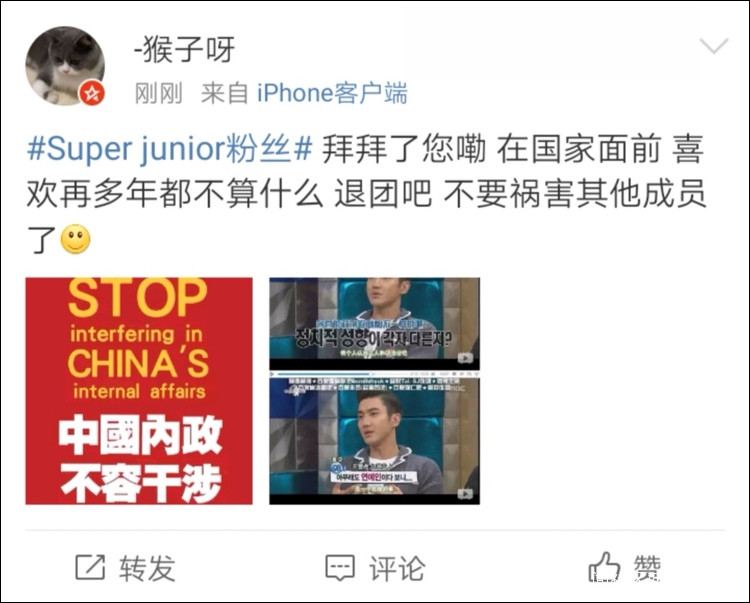Open the cat profile avatar
Screen dimensions: 750x603
pos(65,66)
